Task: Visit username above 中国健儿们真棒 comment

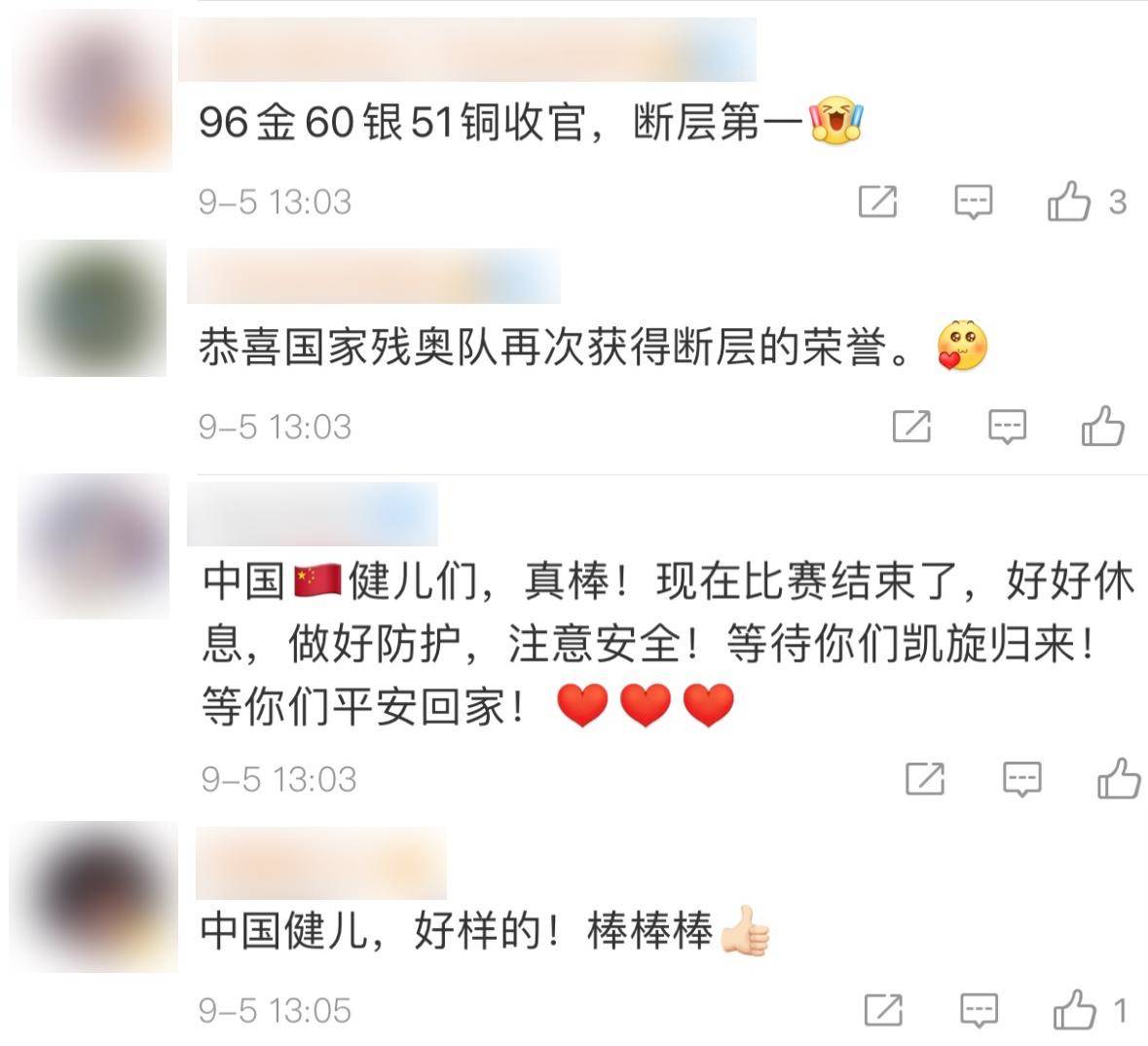Action: [312, 513]
